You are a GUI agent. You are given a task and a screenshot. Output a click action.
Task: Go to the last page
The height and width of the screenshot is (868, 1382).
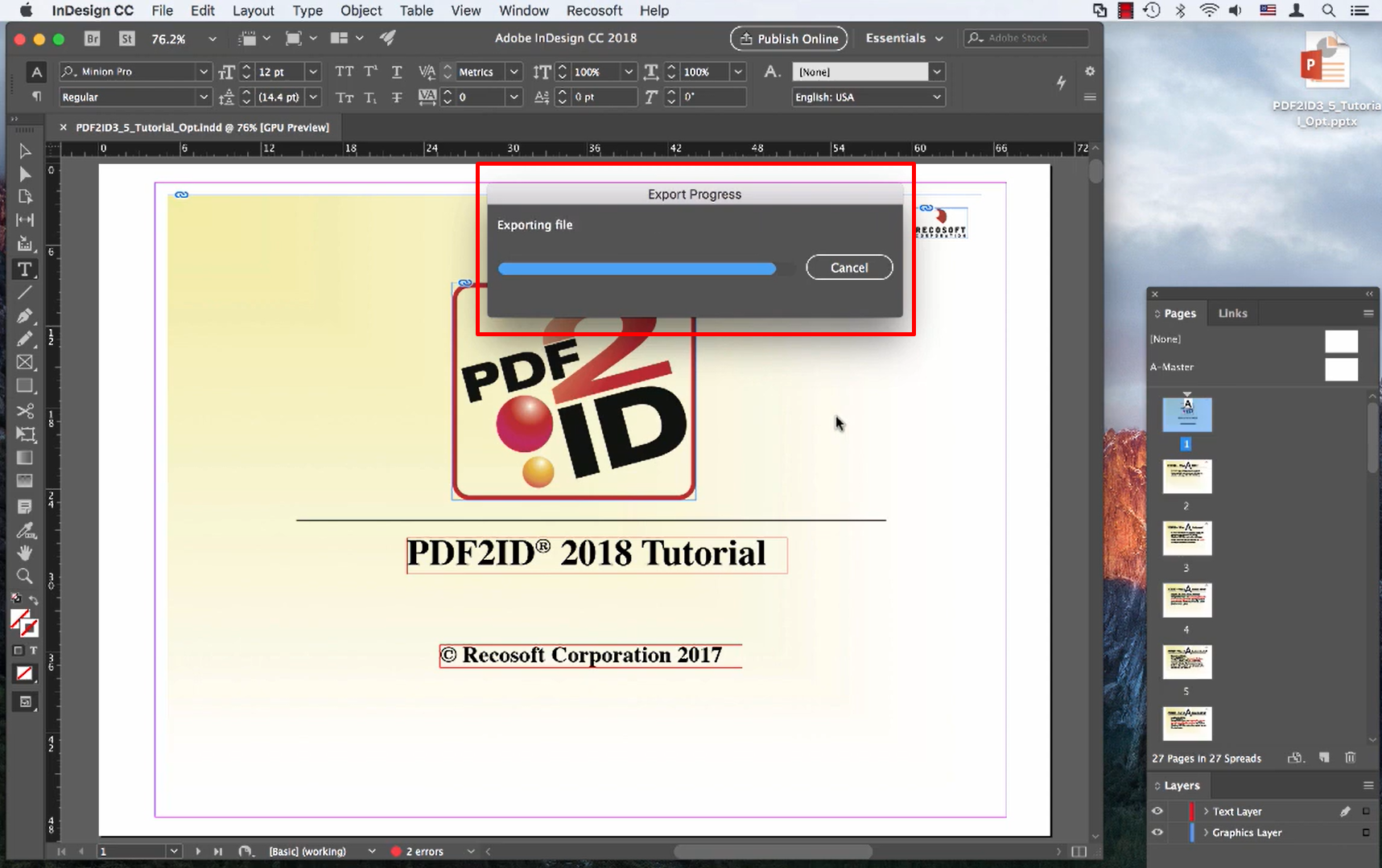(x=218, y=851)
